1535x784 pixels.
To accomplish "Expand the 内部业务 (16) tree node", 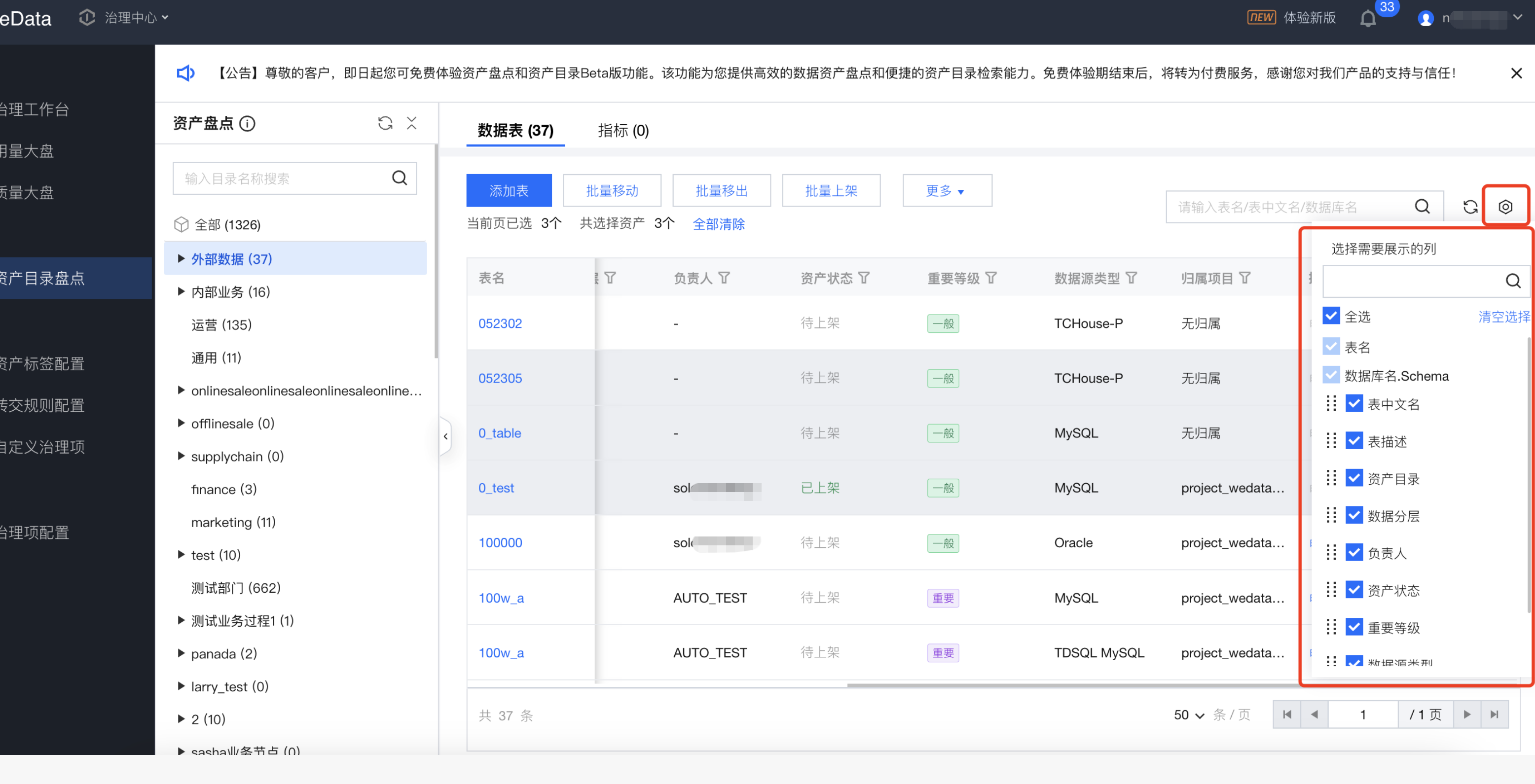I will [x=181, y=292].
